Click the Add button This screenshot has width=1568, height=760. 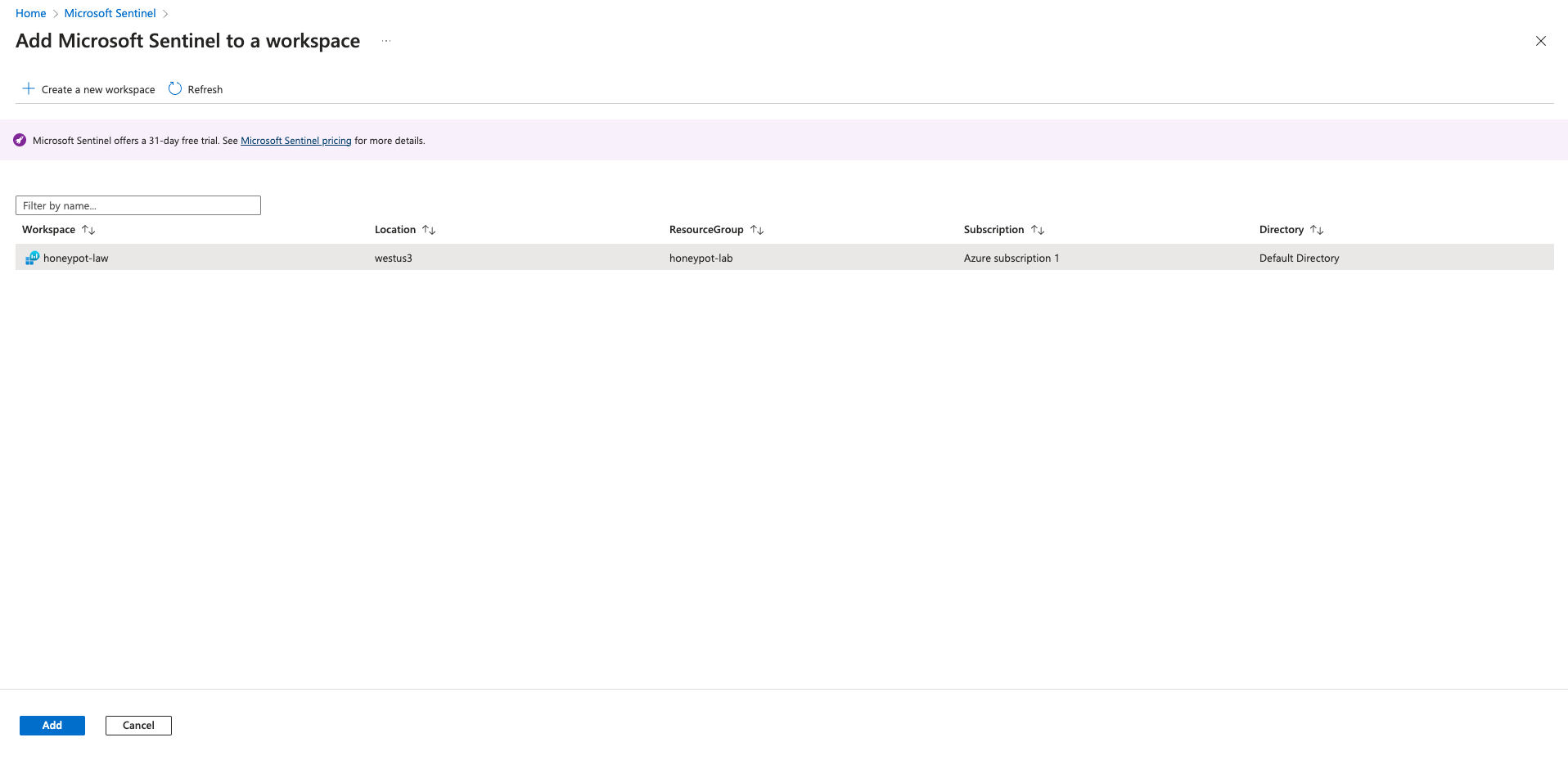point(52,726)
